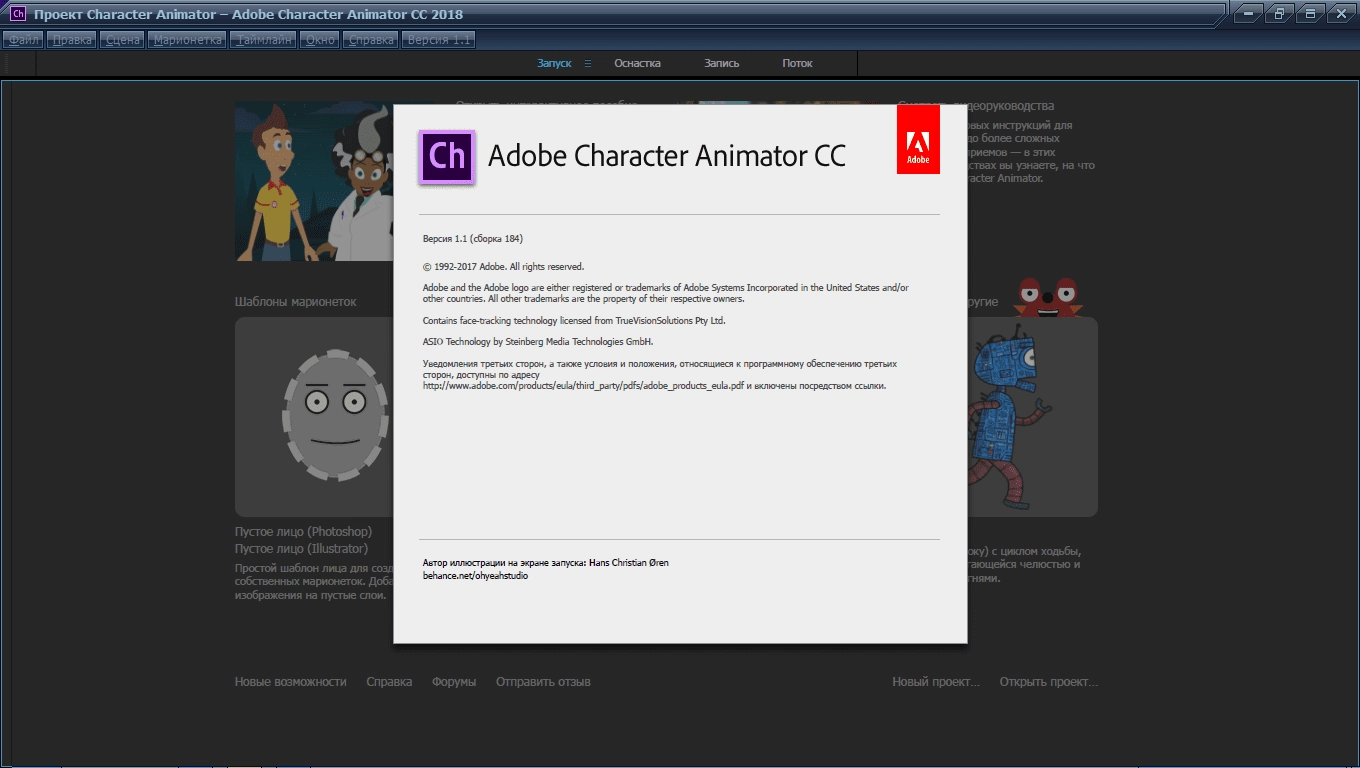Switch to the Оснастка workspace tab
The width and height of the screenshot is (1360, 768).
(x=637, y=63)
